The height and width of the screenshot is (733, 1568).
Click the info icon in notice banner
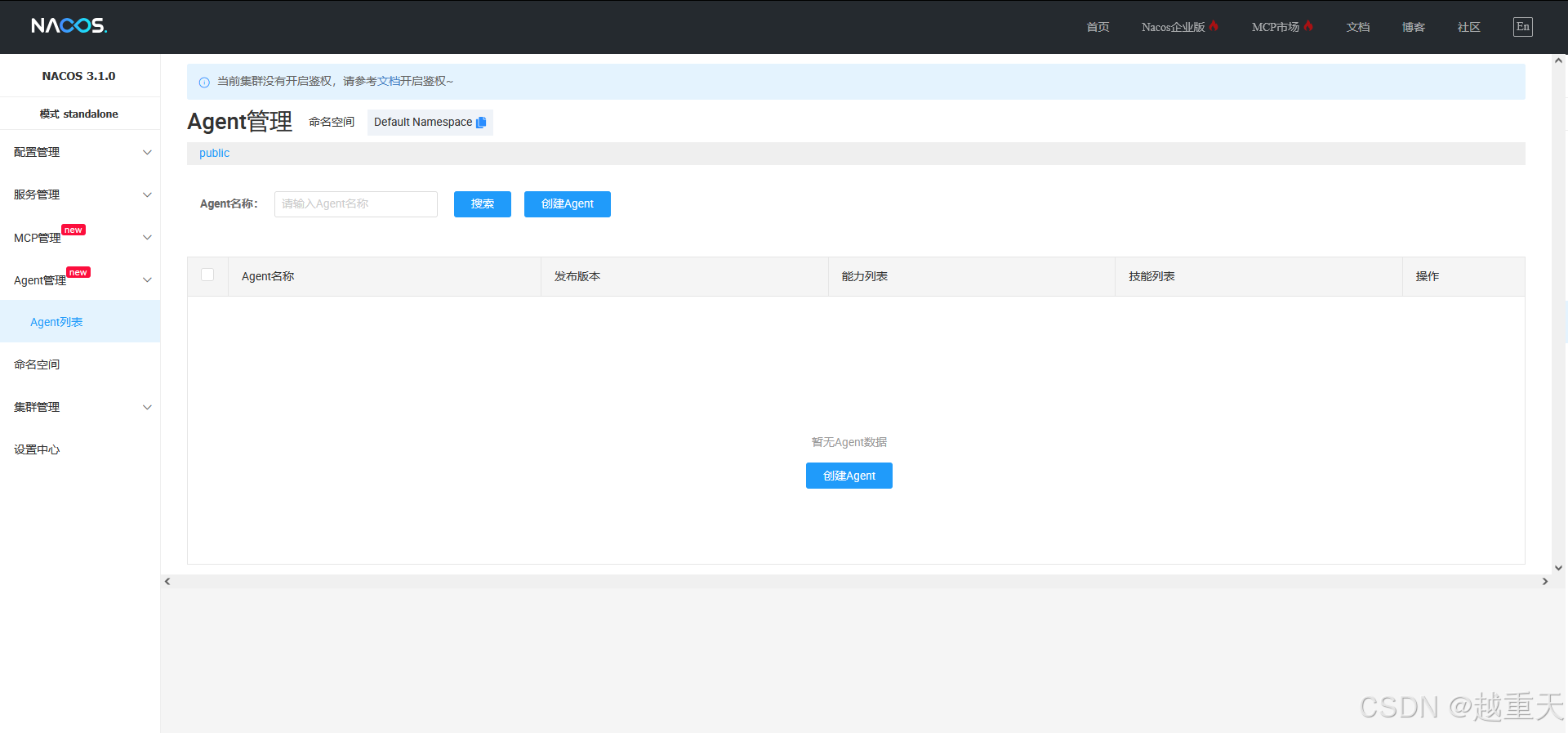point(204,82)
